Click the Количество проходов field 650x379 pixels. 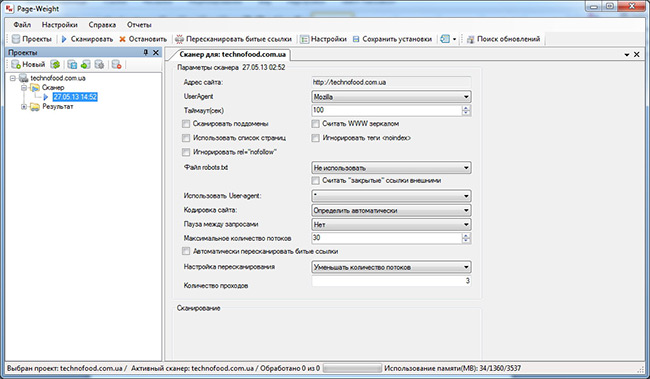[x=391, y=281]
